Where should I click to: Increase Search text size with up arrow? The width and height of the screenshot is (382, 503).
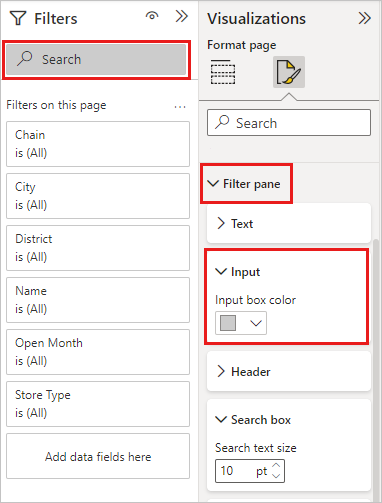click(276, 465)
